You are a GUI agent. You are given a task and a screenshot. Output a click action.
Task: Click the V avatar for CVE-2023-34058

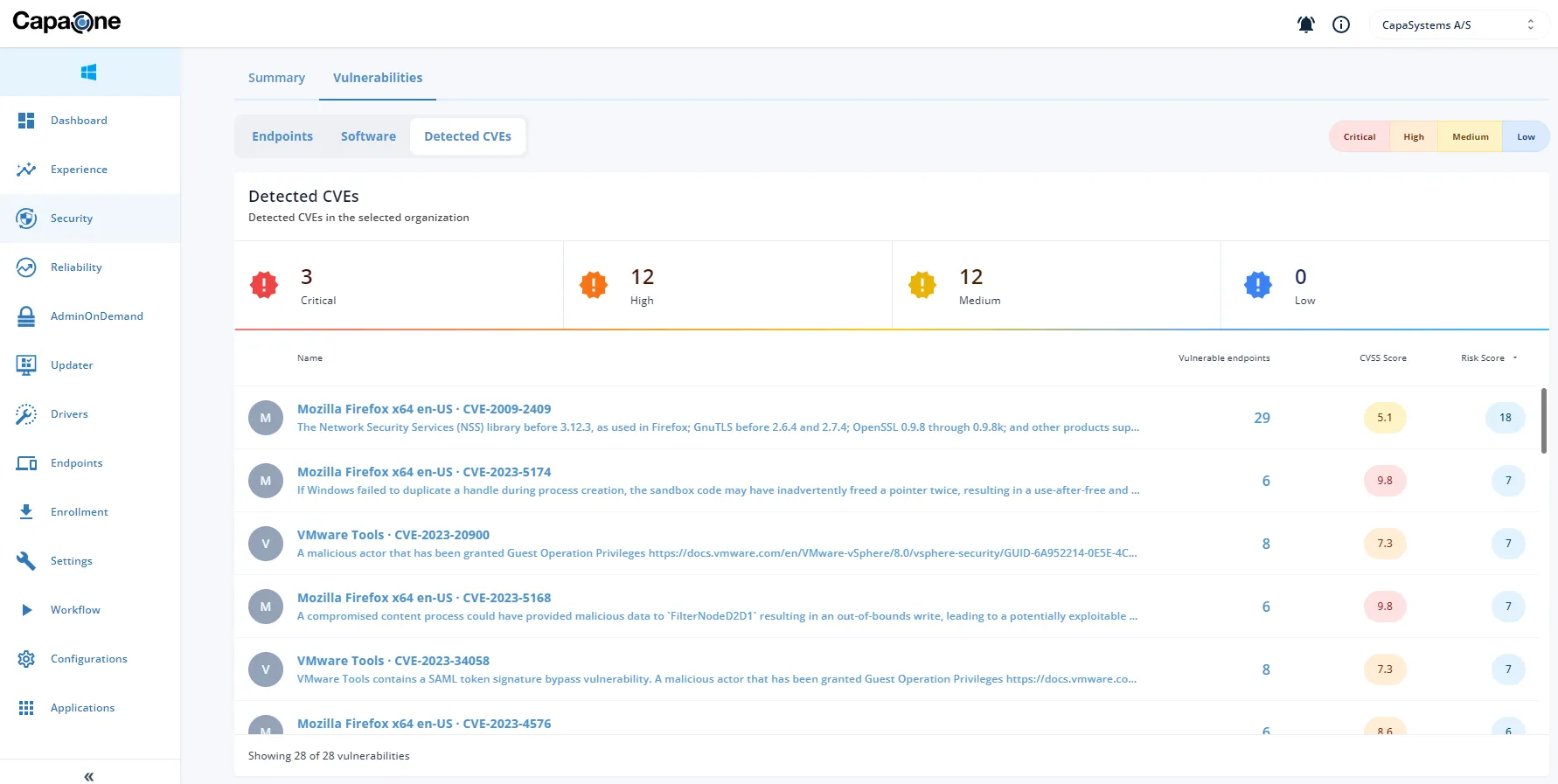pyautogui.click(x=266, y=670)
